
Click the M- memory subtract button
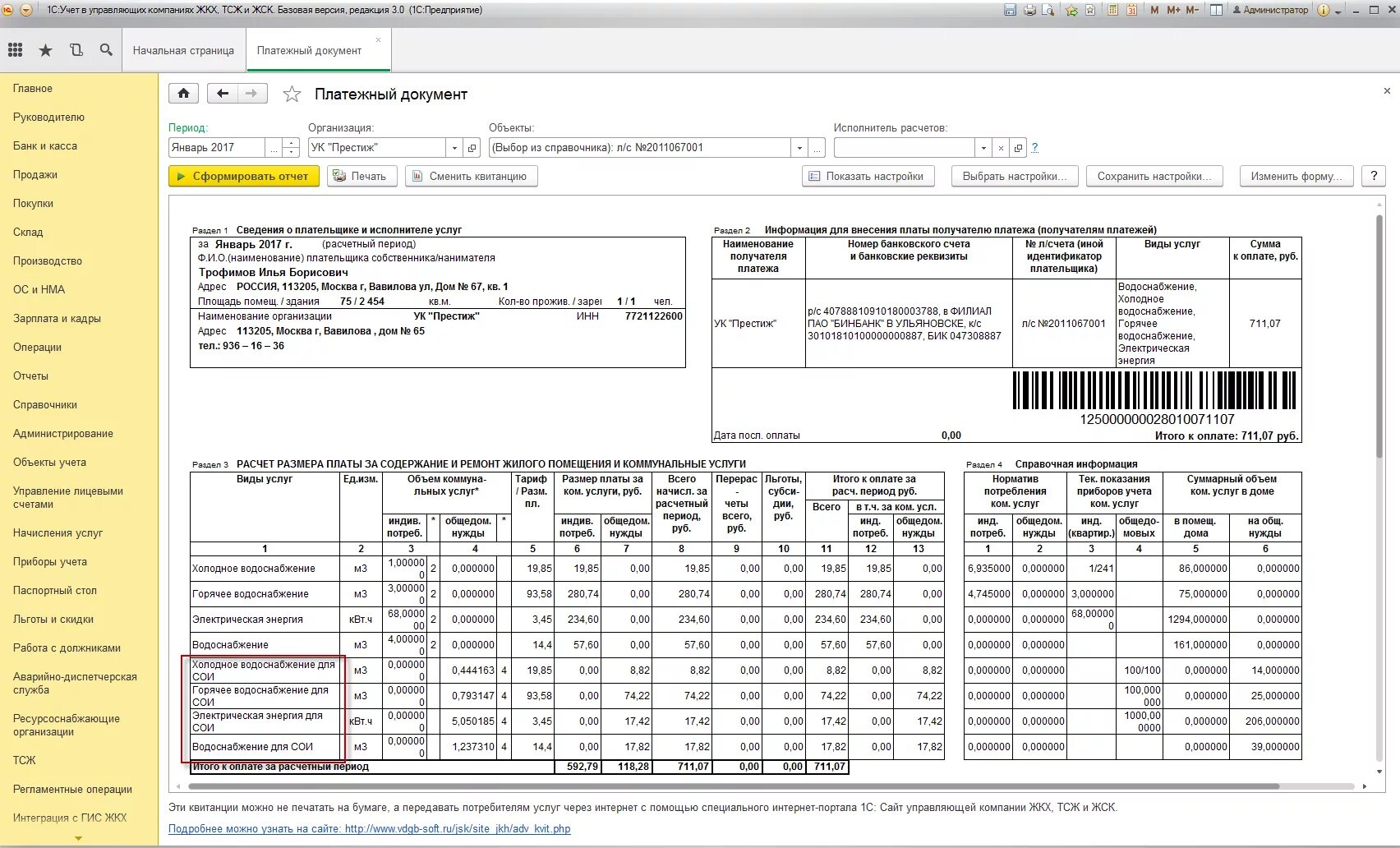click(x=1192, y=10)
